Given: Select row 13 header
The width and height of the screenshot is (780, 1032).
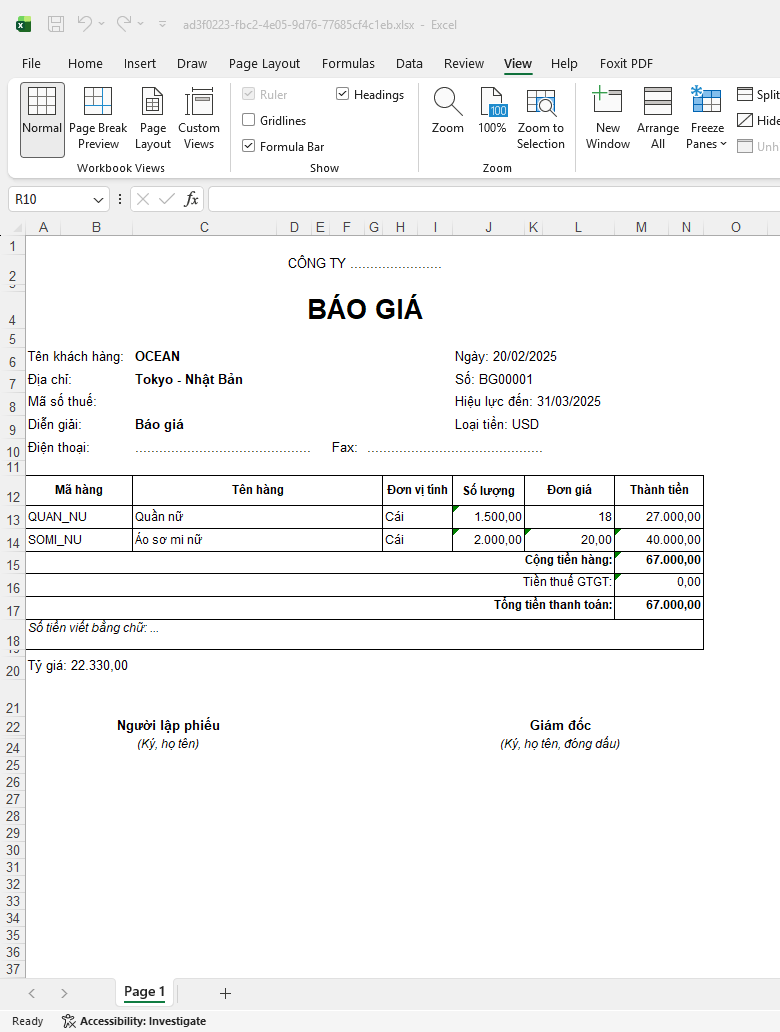Looking at the screenshot, I should 13,520.
